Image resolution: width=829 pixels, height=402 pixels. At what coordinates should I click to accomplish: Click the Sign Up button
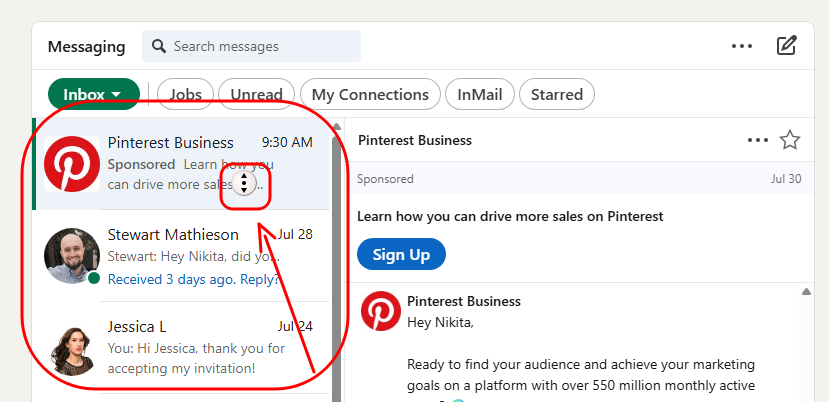[x=401, y=254]
